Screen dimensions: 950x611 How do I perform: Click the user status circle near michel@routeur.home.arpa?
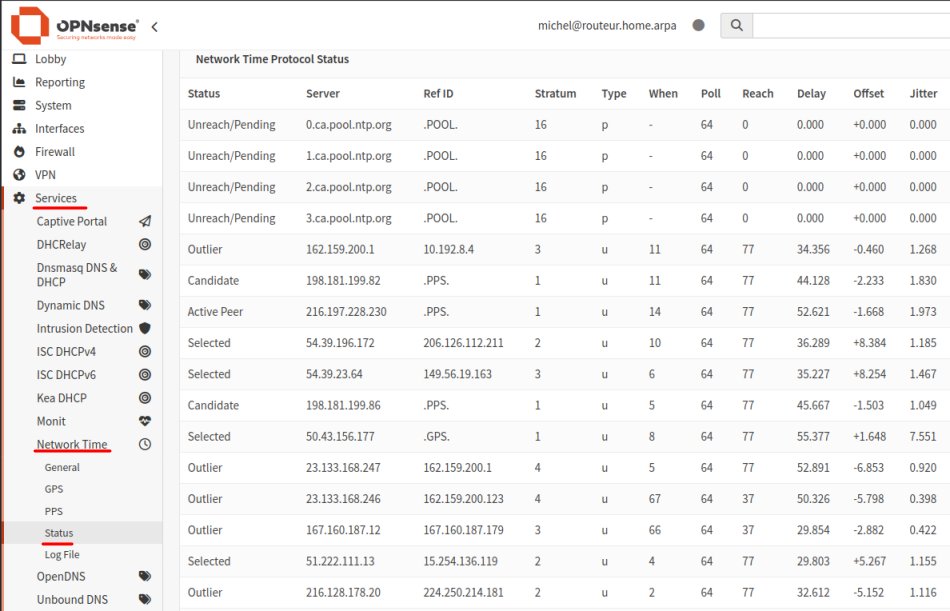click(698, 25)
